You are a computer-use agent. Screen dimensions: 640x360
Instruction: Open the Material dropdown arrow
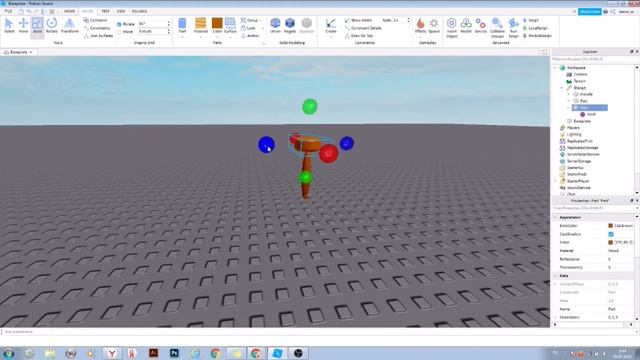pos(200,37)
